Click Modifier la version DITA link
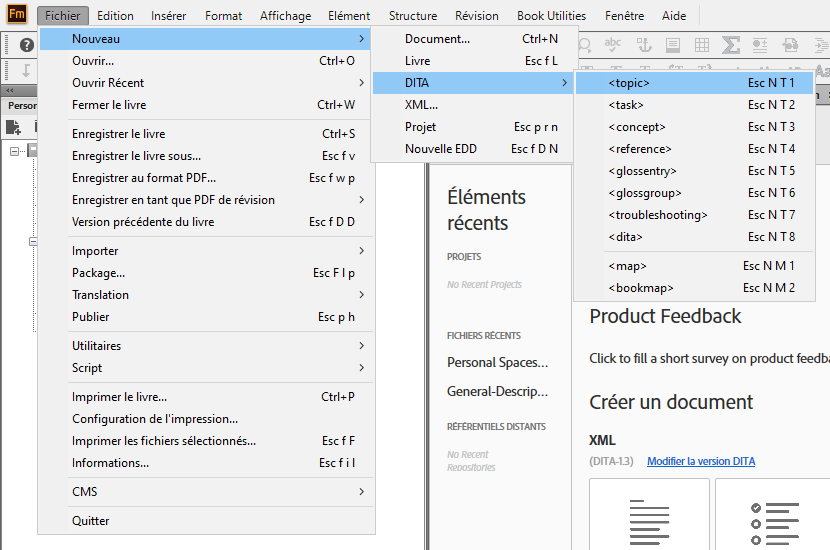This screenshot has height=550, width=830. coord(700,461)
